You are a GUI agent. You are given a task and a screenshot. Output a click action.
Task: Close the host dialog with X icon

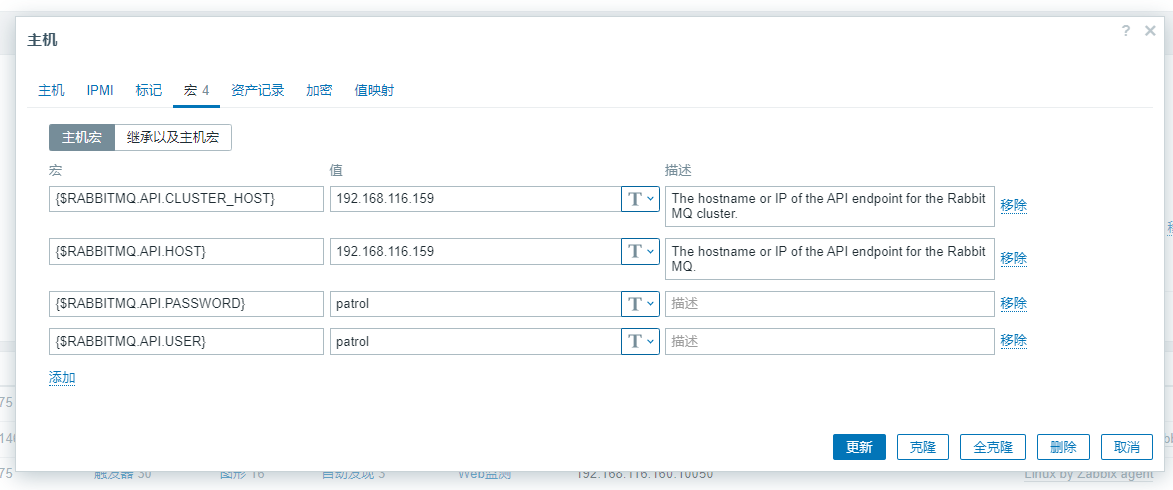click(x=1150, y=31)
